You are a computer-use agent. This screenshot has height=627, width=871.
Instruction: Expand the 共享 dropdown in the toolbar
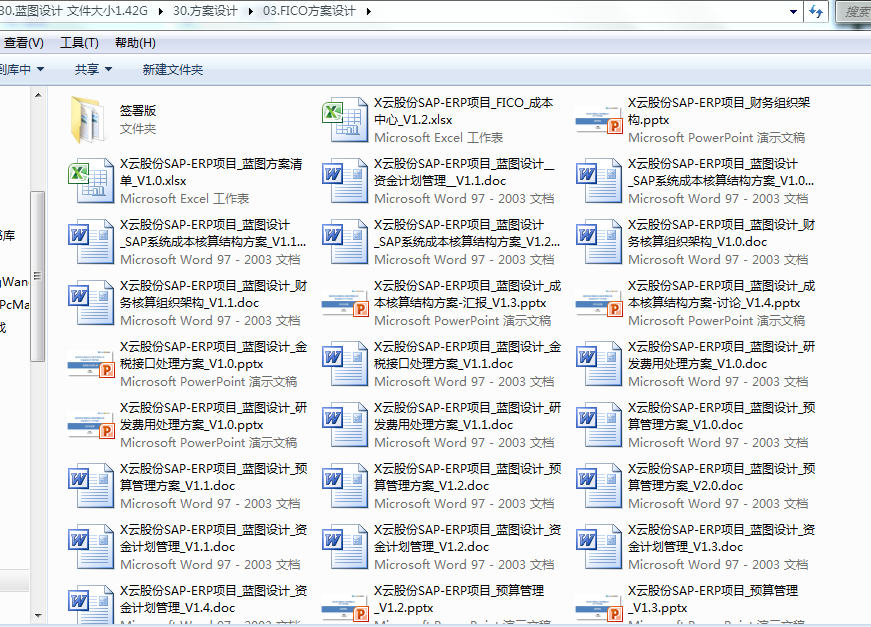tap(93, 69)
